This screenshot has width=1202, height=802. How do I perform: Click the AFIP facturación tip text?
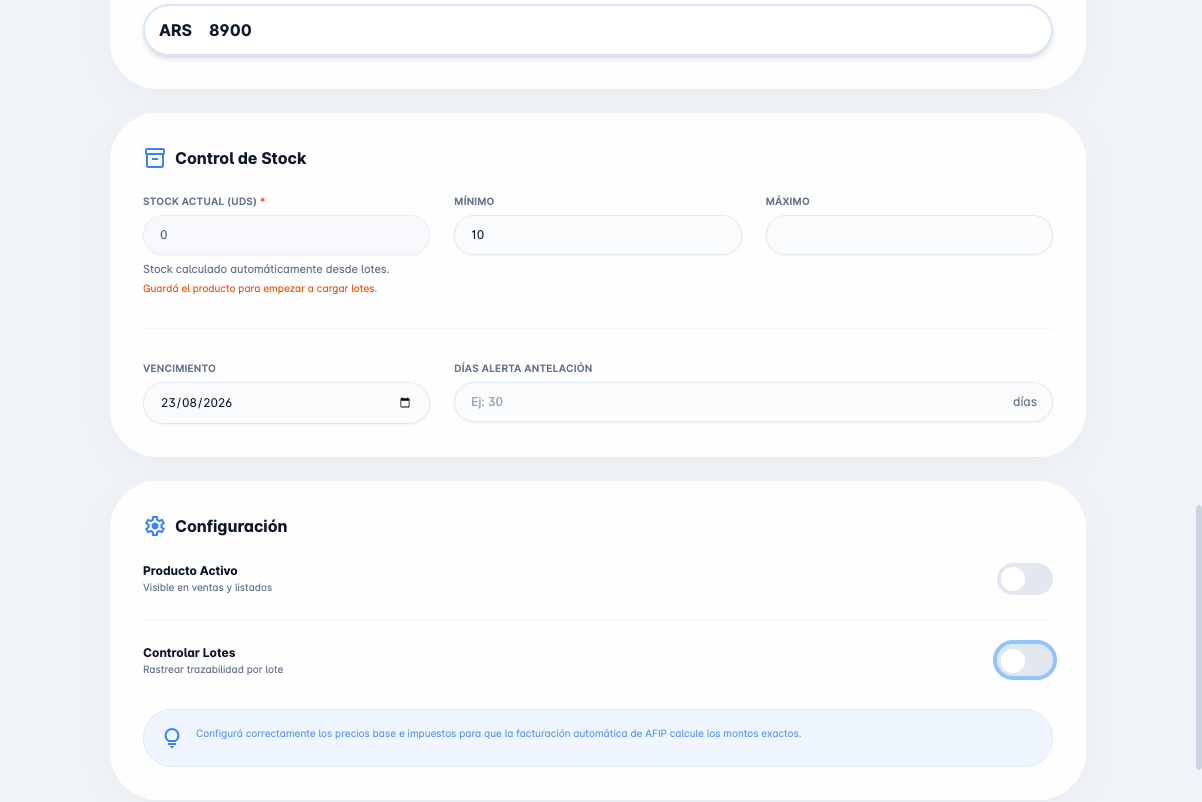tap(499, 733)
